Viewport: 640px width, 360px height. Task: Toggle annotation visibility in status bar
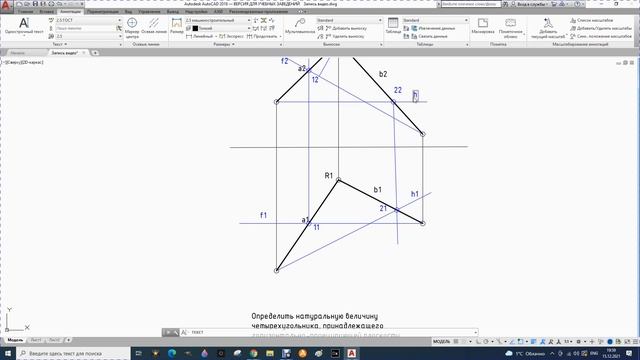tap(543, 342)
